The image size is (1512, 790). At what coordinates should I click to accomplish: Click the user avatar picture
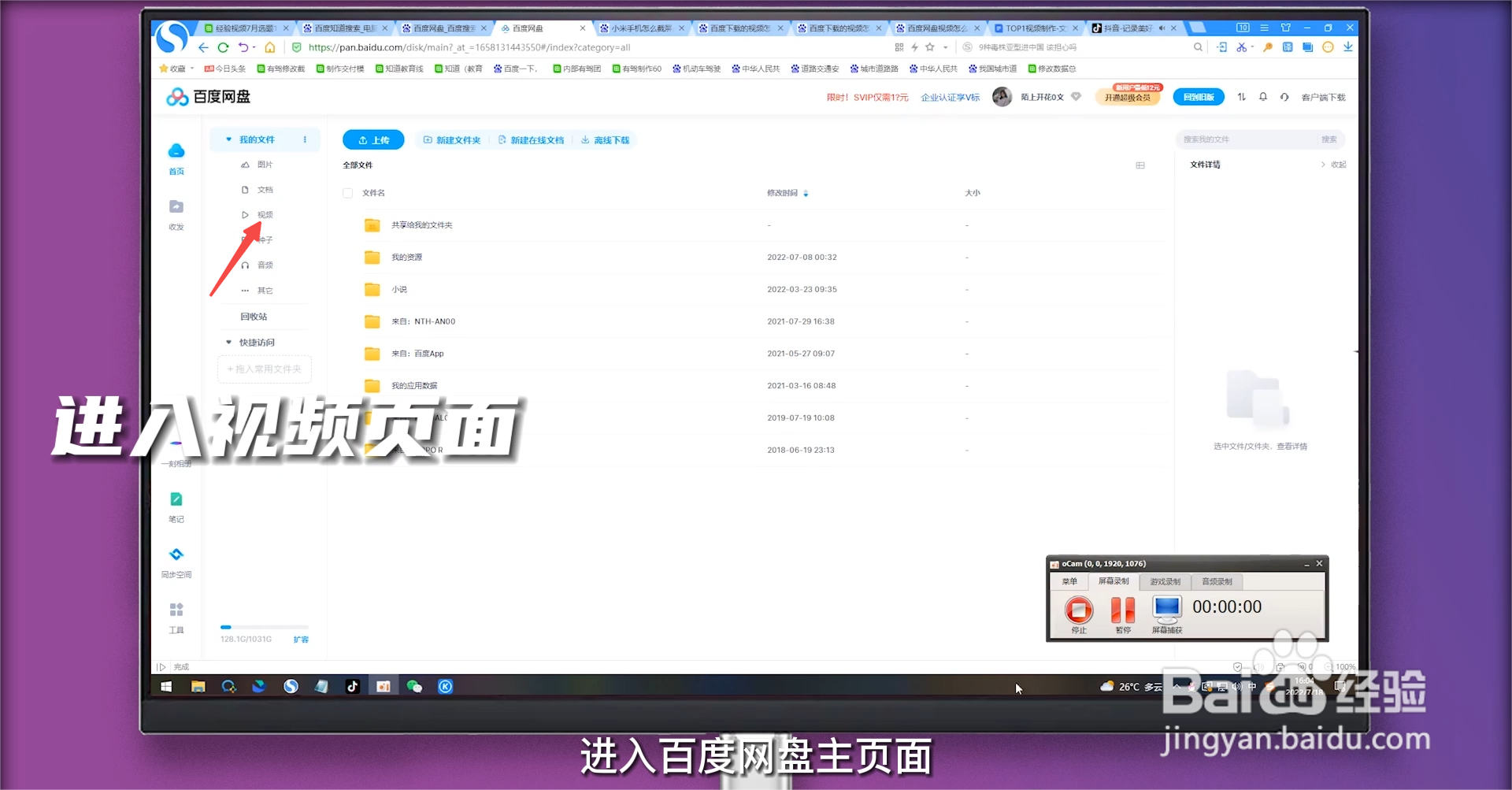pyautogui.click(x=1002, y=97)
